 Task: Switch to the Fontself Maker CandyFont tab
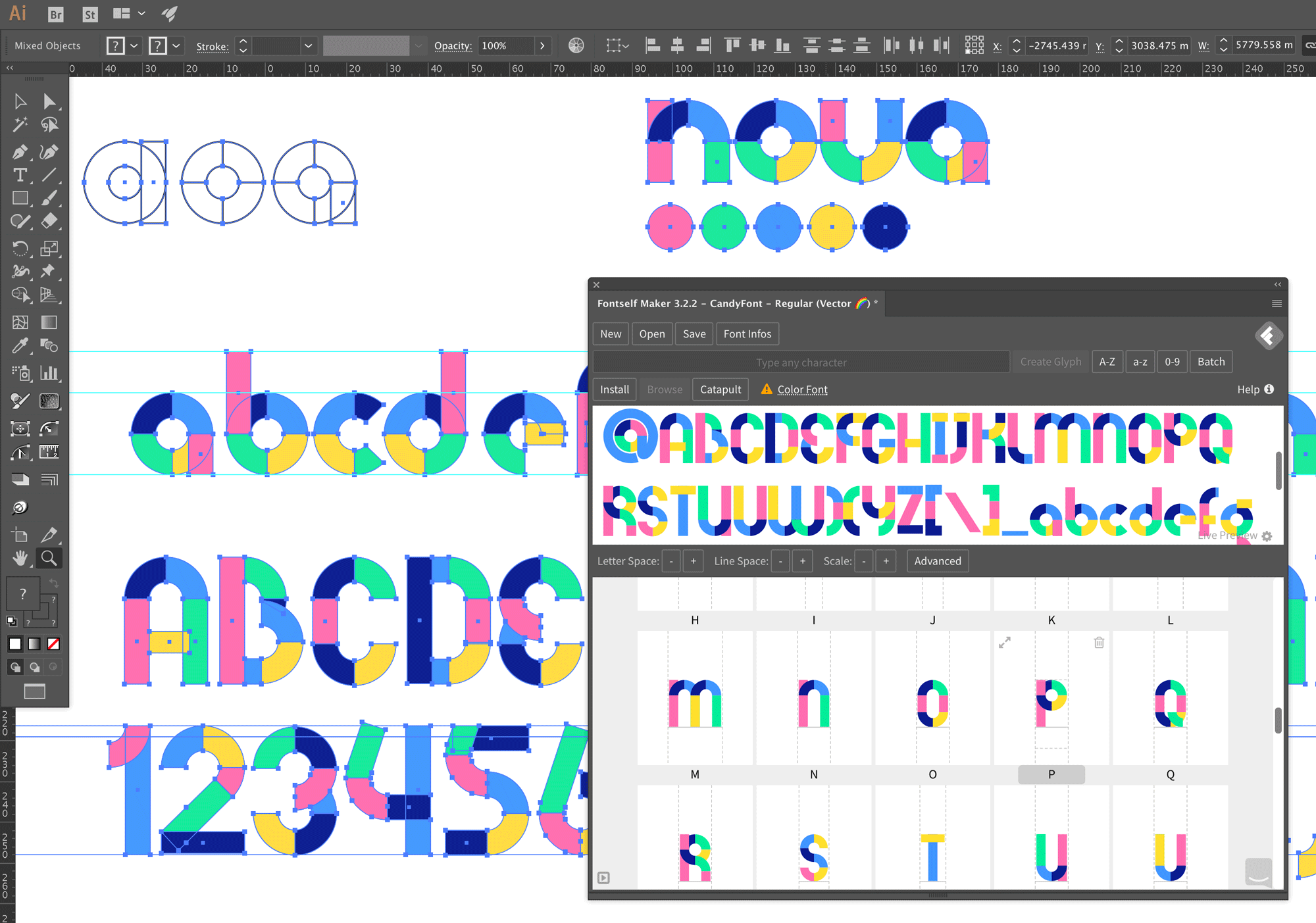(x=737, y=303)
